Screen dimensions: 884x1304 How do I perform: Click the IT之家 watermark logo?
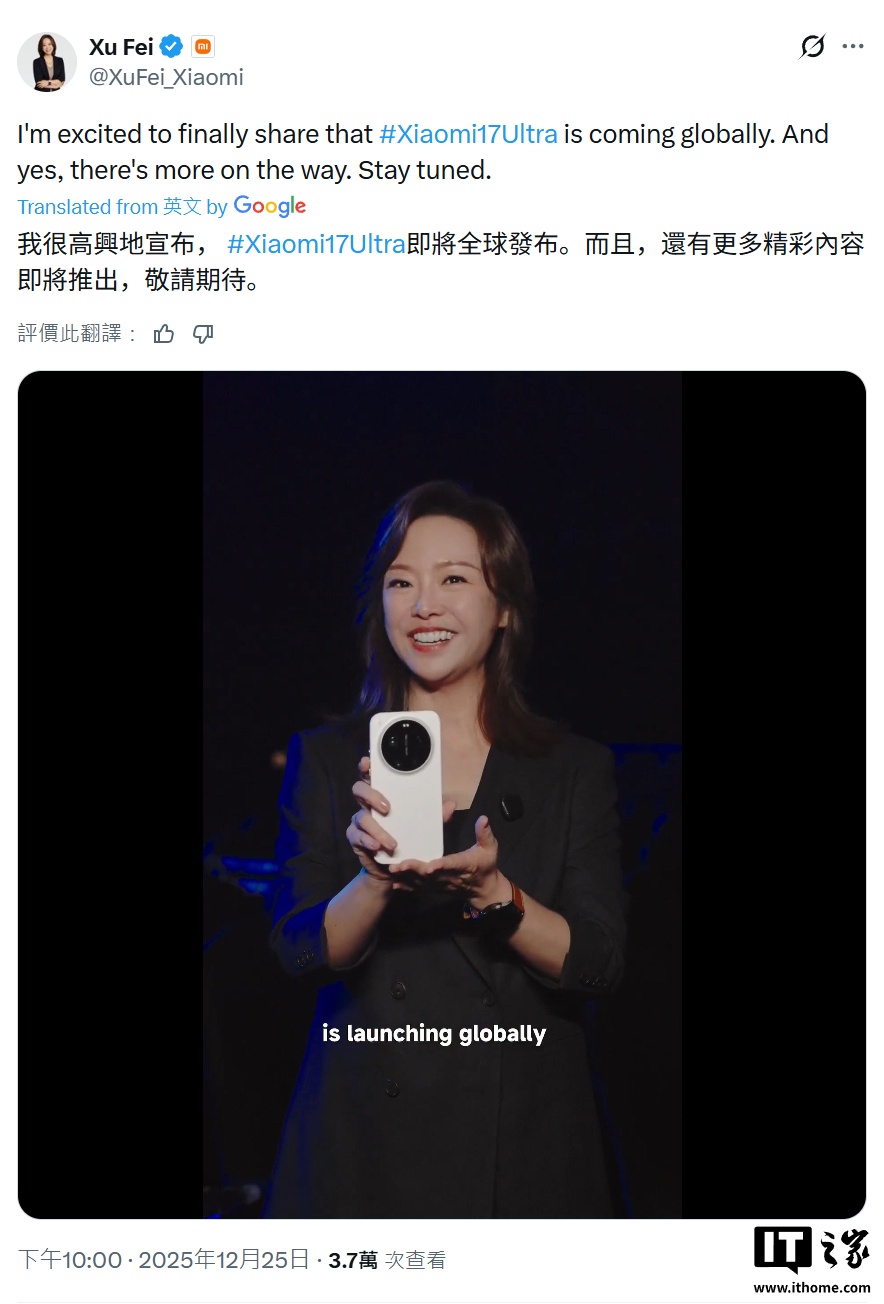click(x=811, y=1250)
